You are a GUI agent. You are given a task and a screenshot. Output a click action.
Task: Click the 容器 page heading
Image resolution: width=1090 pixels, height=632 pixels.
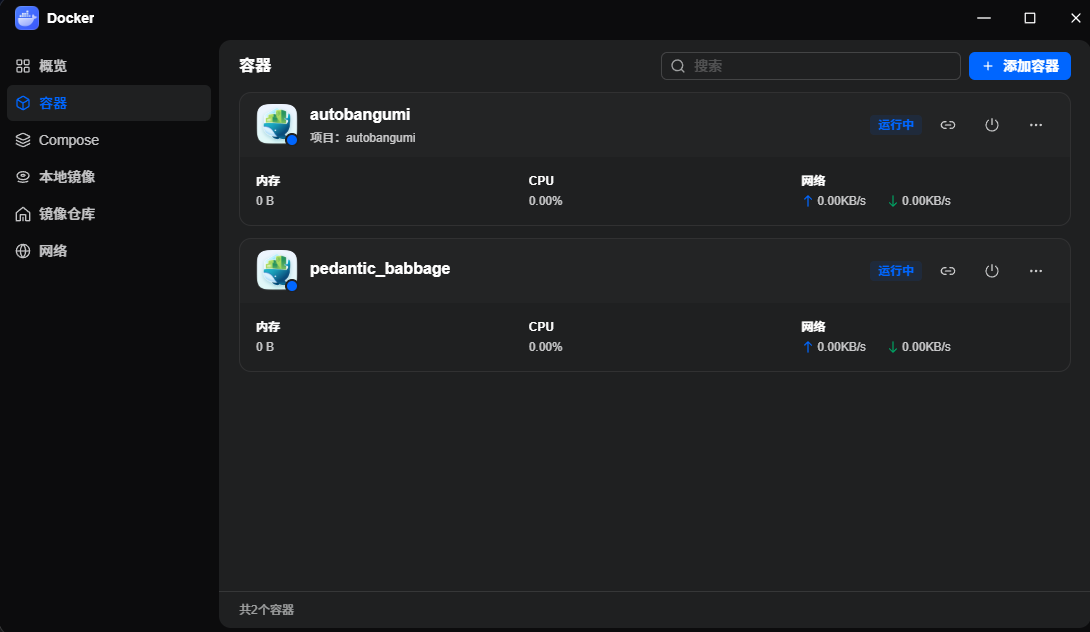click(255, 66)
